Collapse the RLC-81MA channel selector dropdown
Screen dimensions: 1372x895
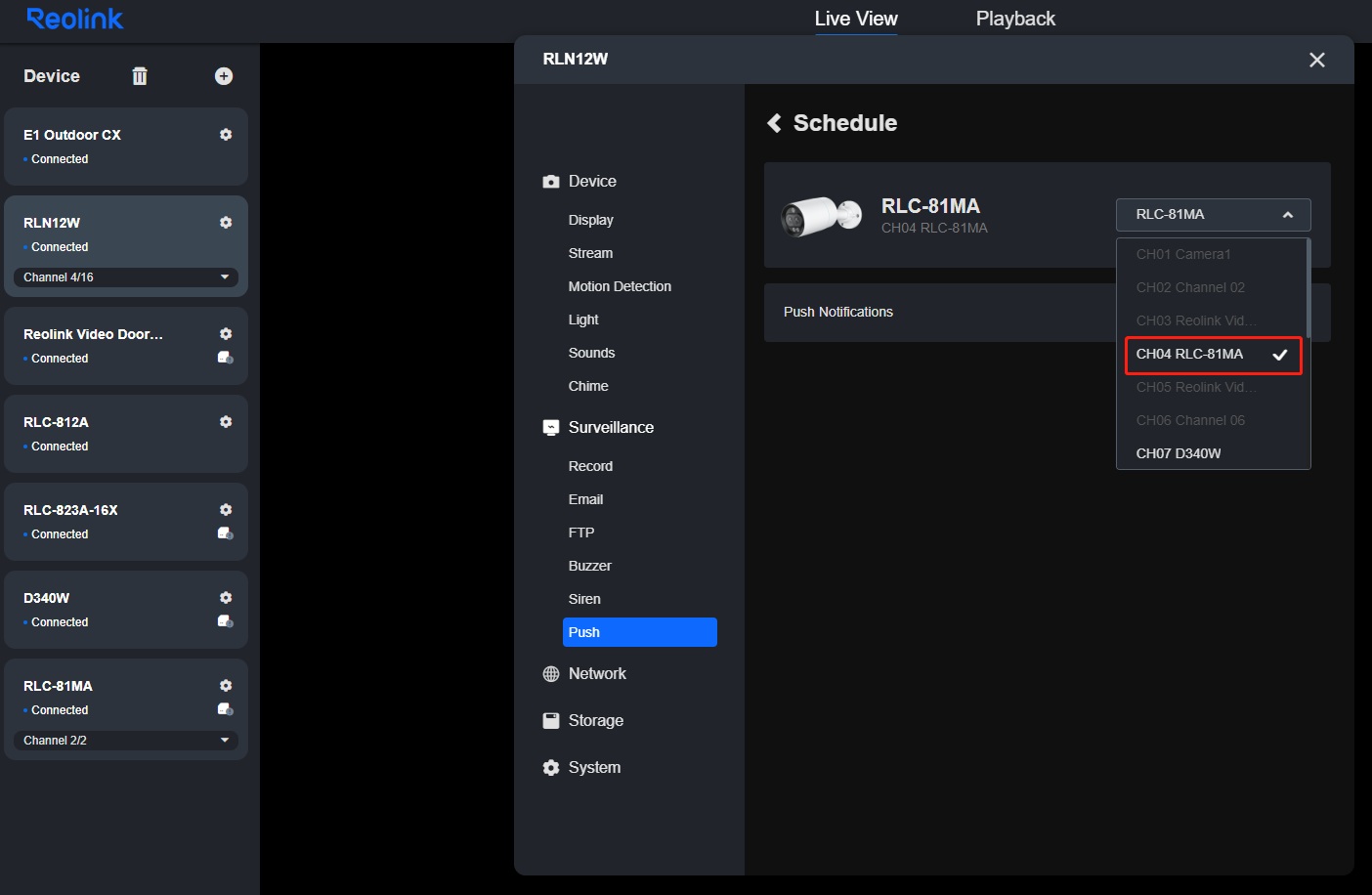pyautogui.click(x=1213, y=215)
